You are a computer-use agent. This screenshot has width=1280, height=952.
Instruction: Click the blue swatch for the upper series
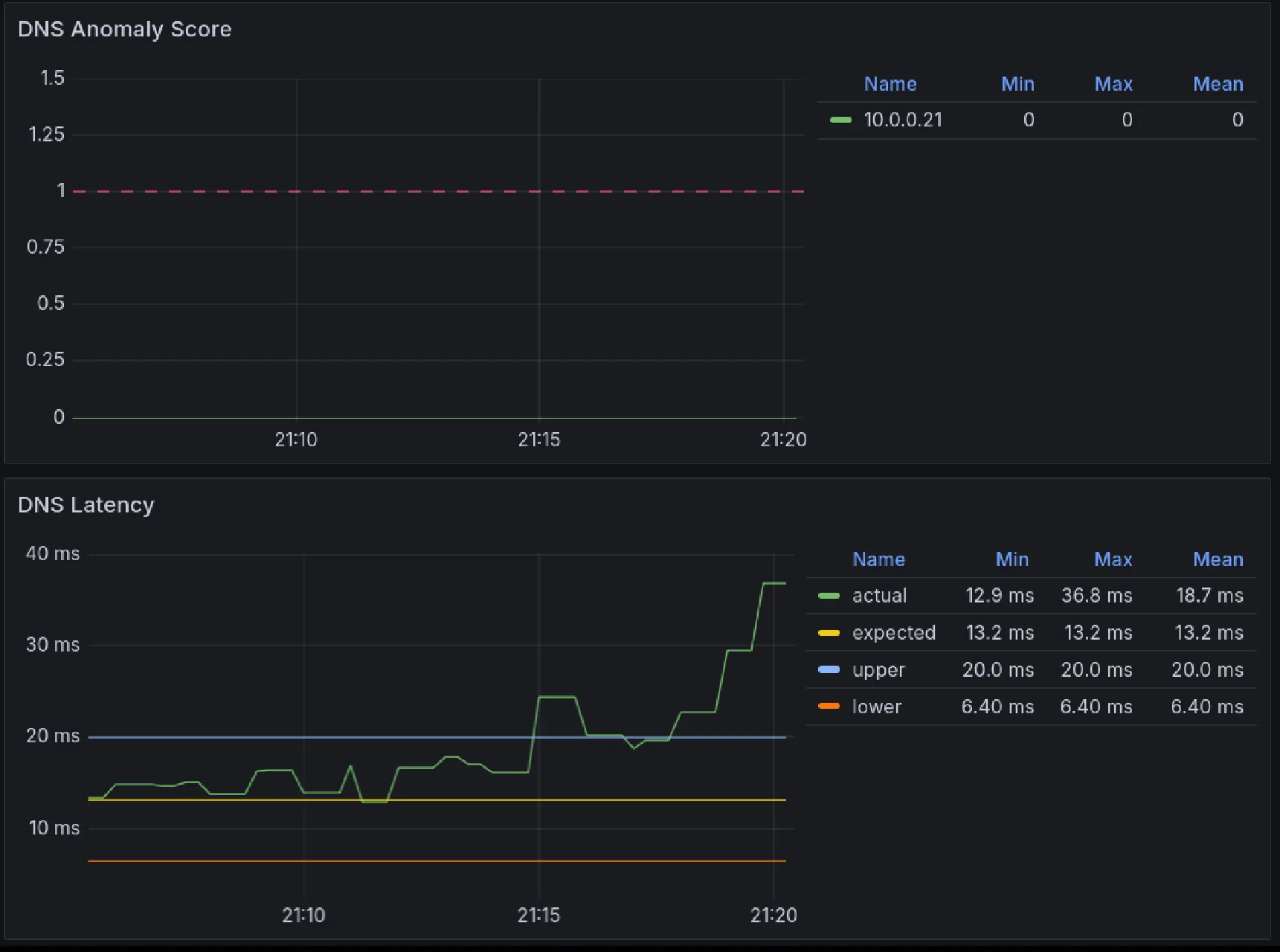tap(829, 669)
